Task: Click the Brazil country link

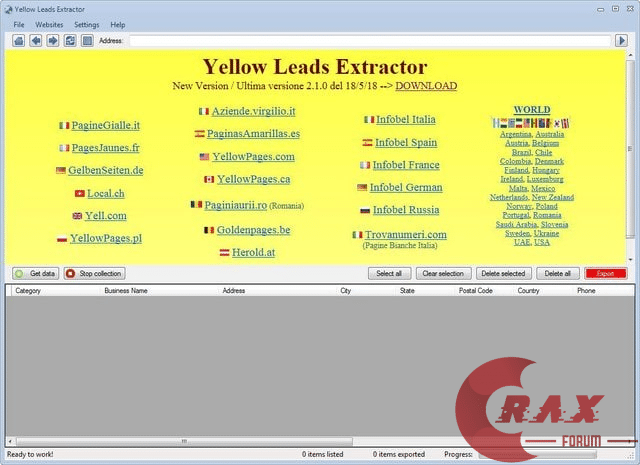Action: 521,152
